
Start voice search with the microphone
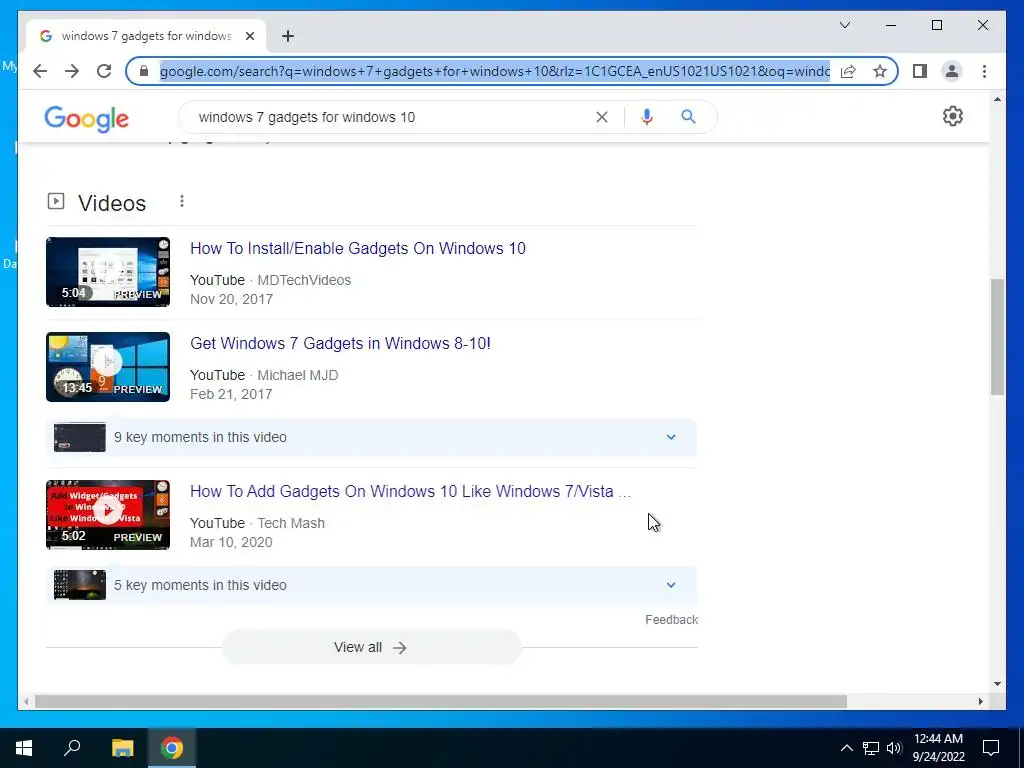(647, 117)
